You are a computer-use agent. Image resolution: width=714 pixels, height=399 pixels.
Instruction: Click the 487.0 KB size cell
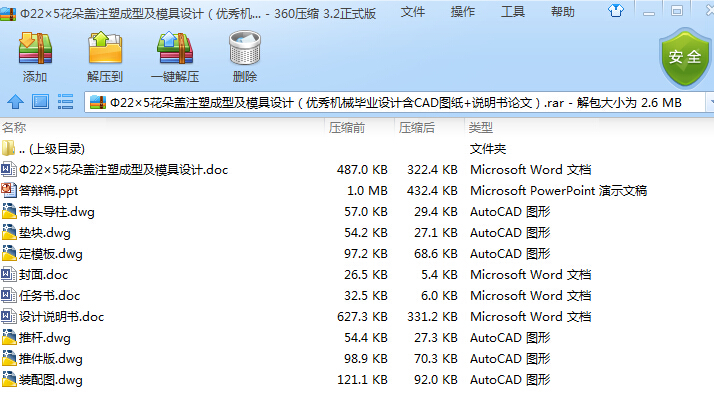[362, 170]
